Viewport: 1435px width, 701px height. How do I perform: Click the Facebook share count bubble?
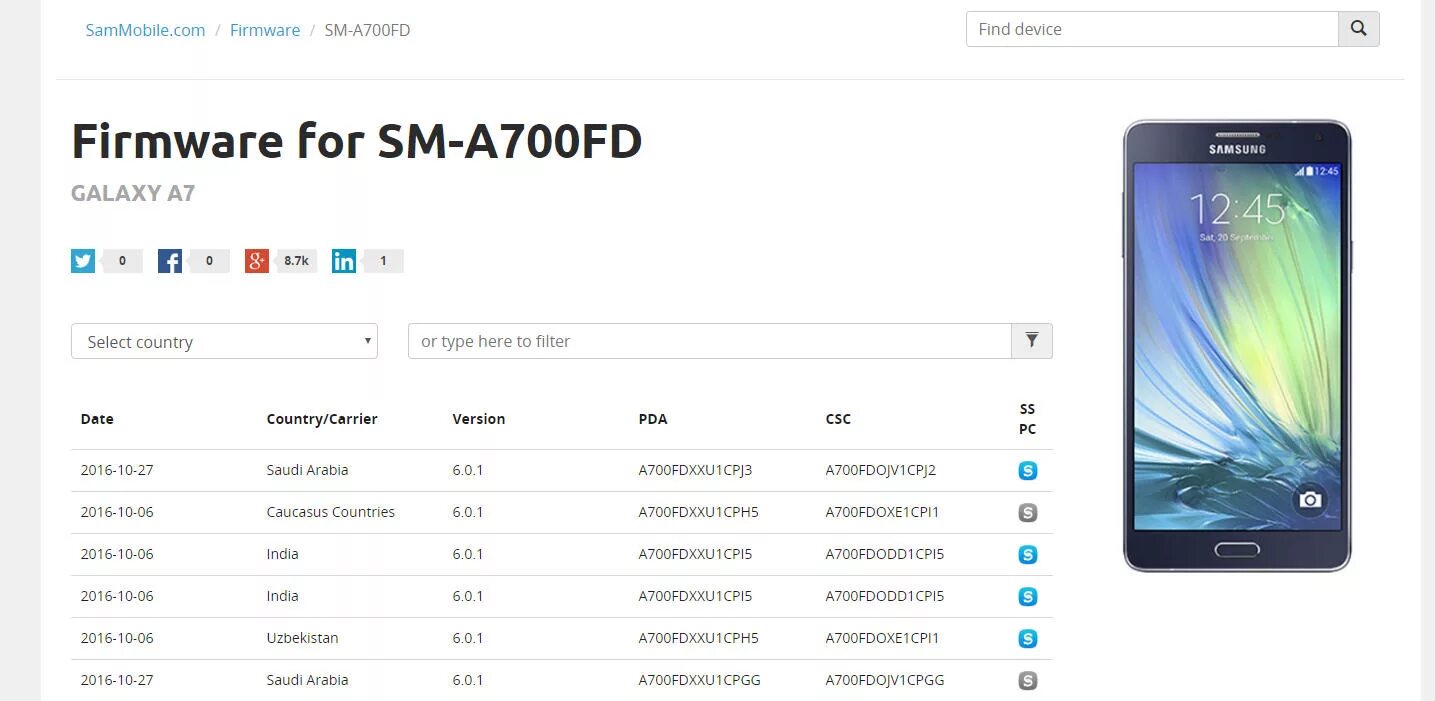pyautogui.click(x=209, y=261)
